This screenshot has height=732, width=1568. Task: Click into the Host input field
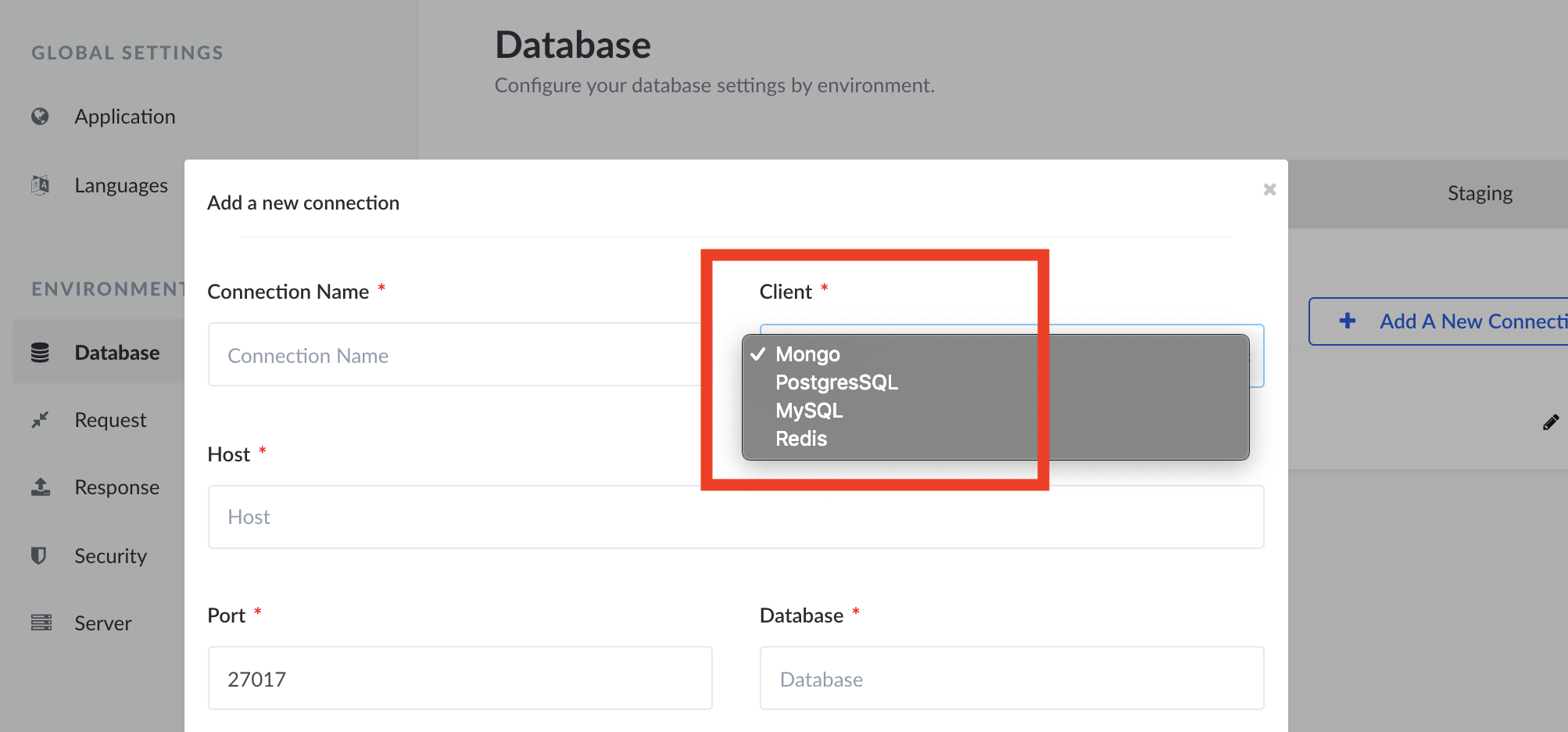tap(736, 517)
